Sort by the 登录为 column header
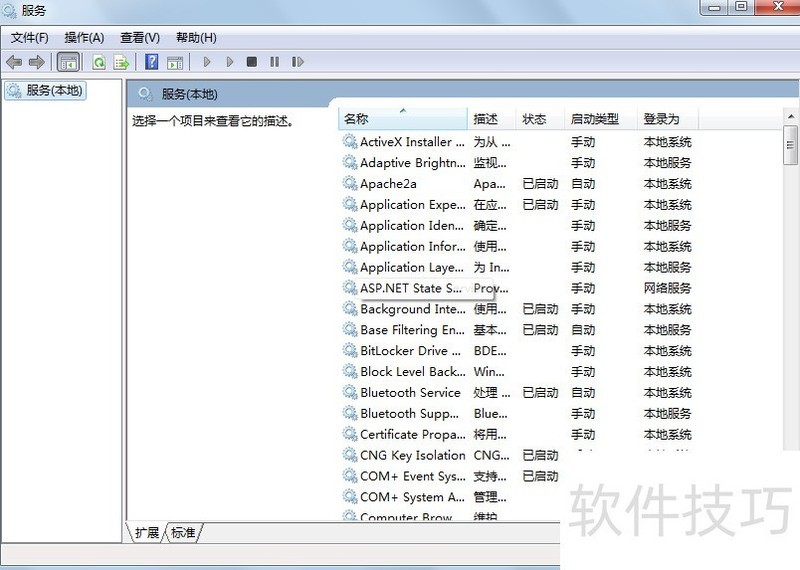Image resolution: width=800 pixels, height=570 pixels. point(667,119)
